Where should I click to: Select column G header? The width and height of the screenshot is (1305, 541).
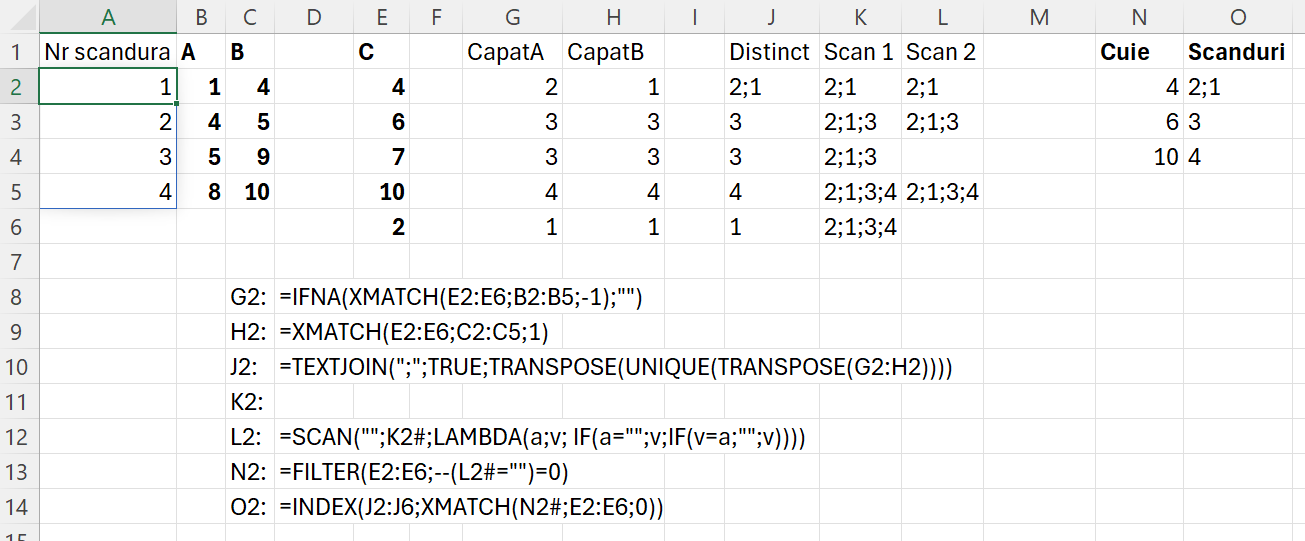[x=512, y=16]
